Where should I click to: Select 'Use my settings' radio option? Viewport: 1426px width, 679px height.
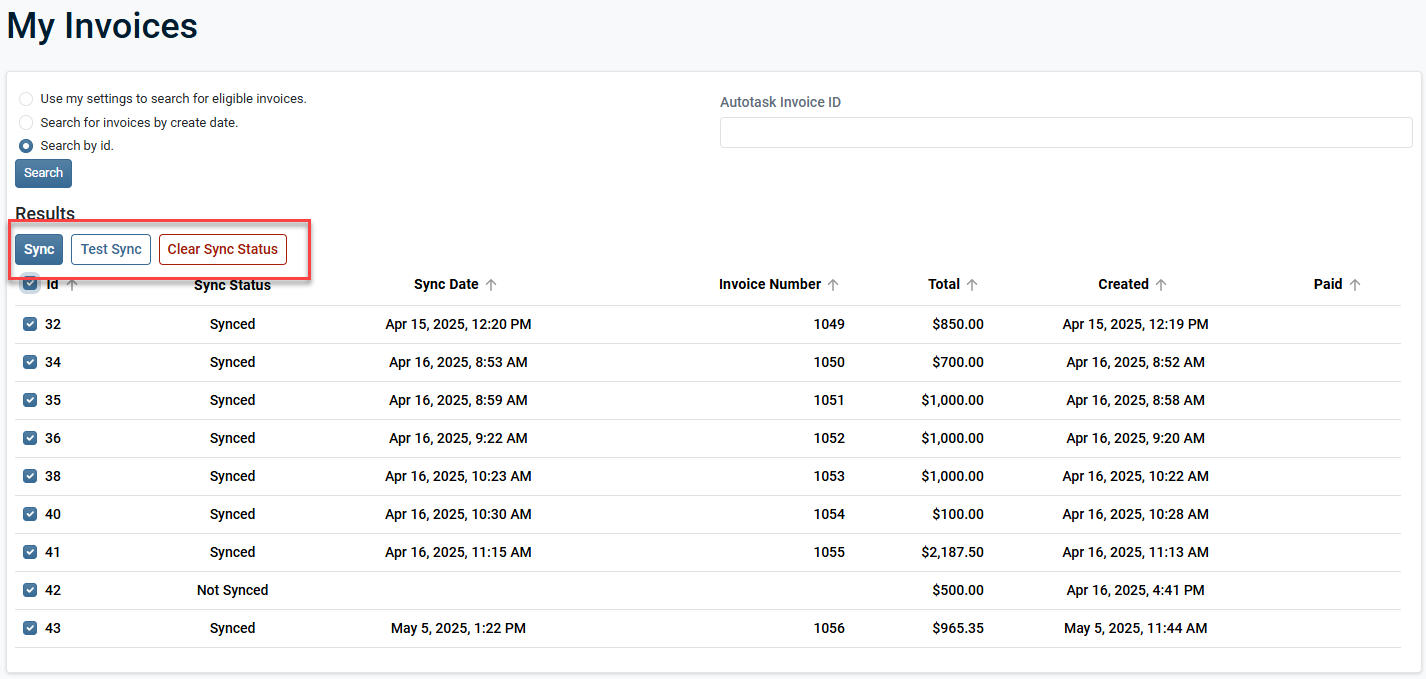[26, 99]
